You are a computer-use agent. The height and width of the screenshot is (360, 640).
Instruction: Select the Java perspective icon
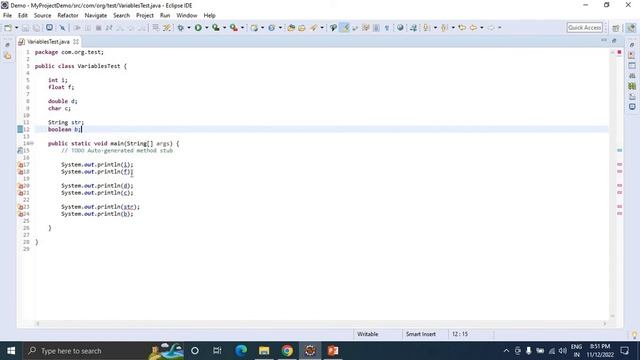pos(631,28)
